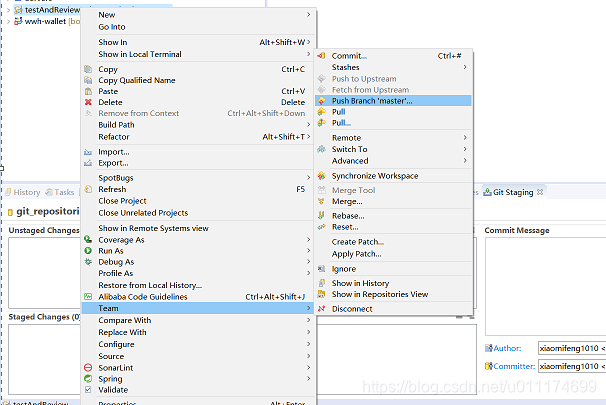Open the Source submenu
This screenshot has width=606, height=405.
(199, 356)
